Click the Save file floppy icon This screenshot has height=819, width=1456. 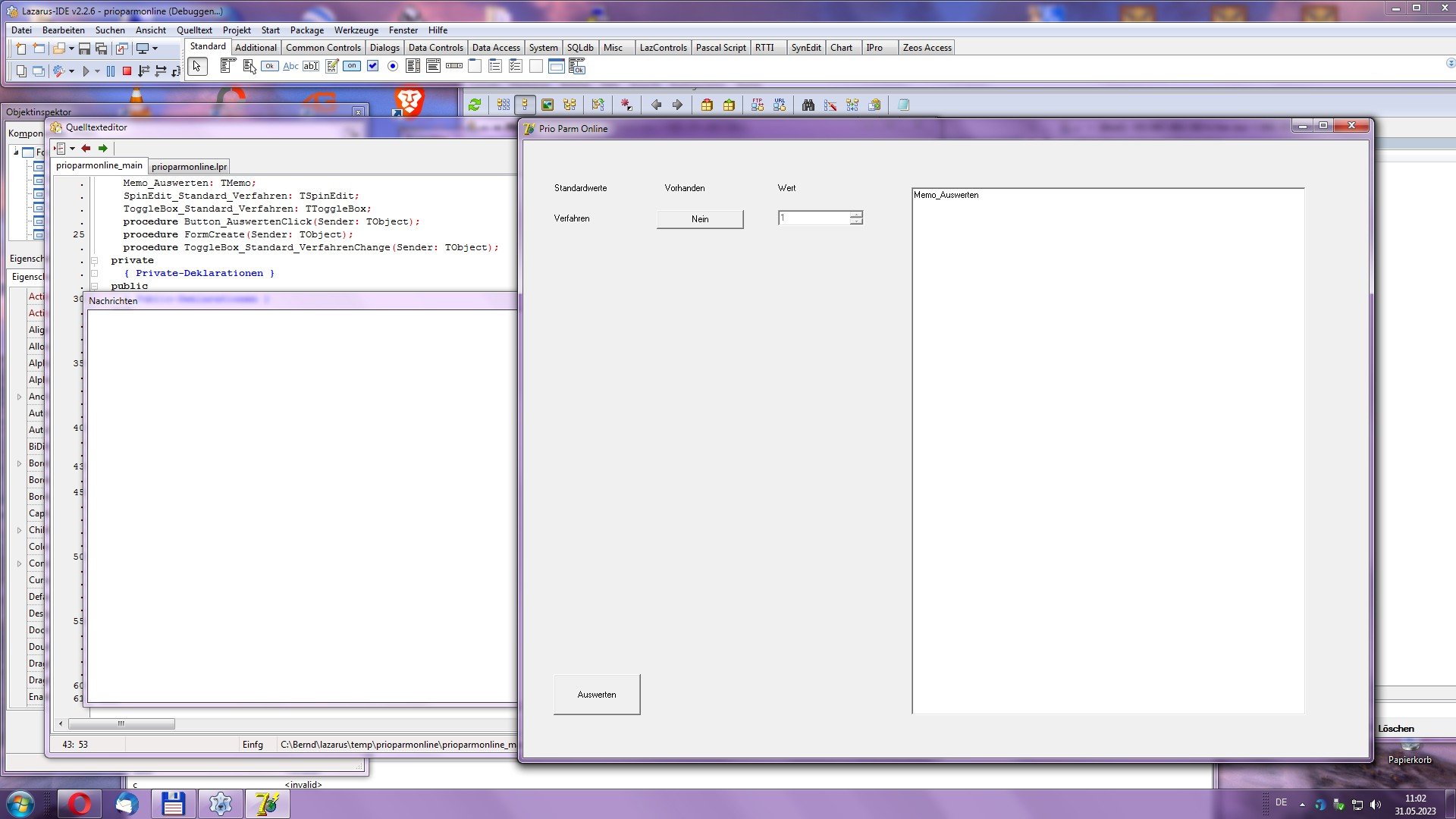[84, 49]
